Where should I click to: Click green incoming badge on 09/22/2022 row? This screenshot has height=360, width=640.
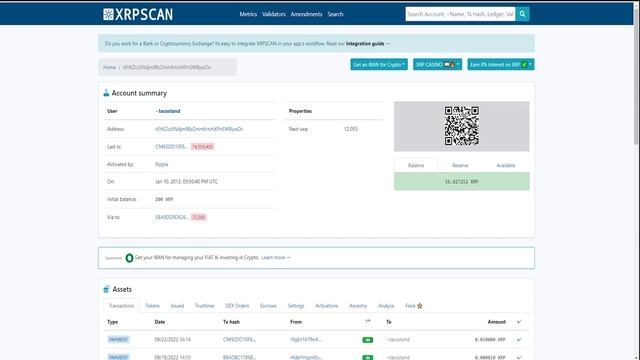(x=368, y=340)
